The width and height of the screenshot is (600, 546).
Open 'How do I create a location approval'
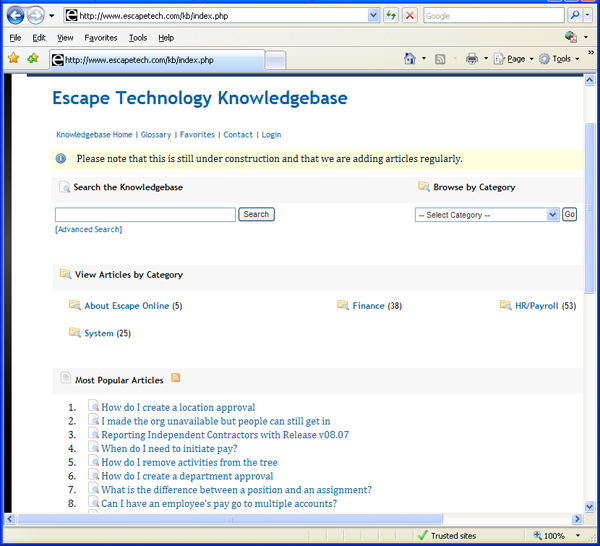click(x=178, y=407)
